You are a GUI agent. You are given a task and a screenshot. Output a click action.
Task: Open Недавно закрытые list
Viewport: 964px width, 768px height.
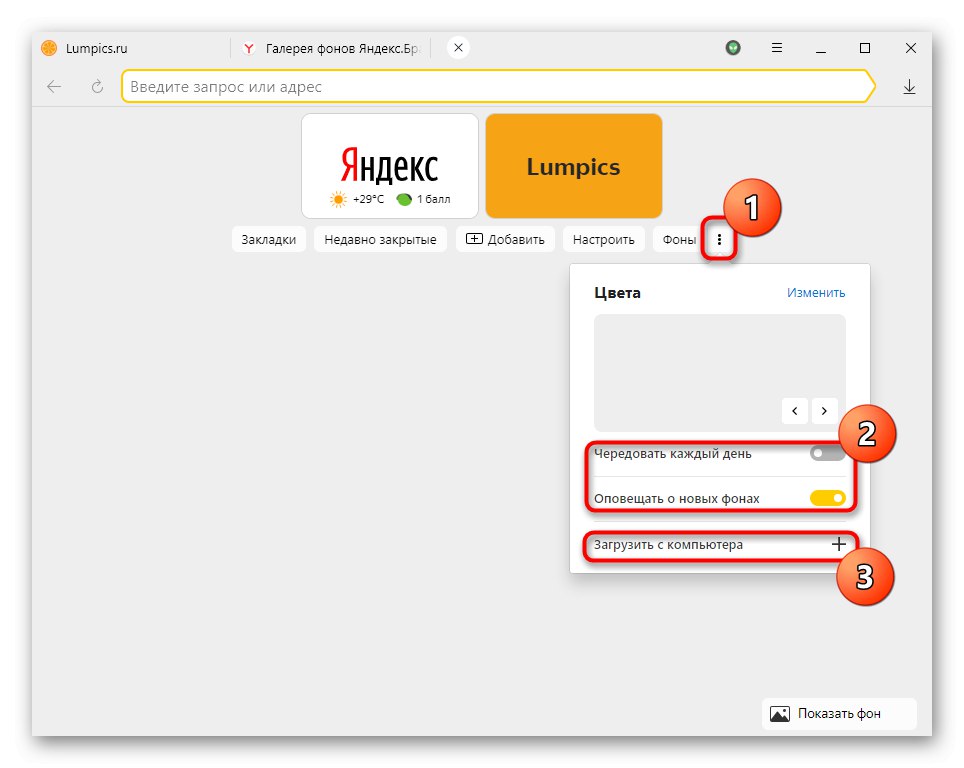[381, 239]
